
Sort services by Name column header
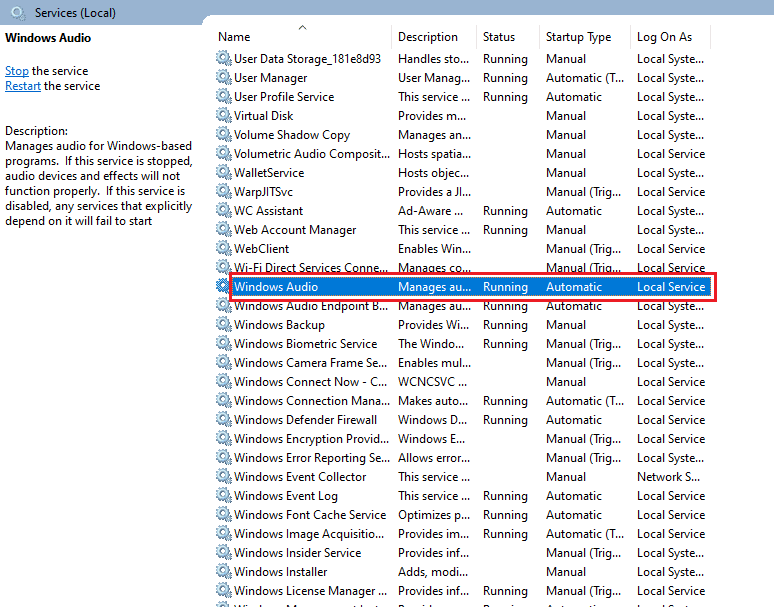pos(234,37)
